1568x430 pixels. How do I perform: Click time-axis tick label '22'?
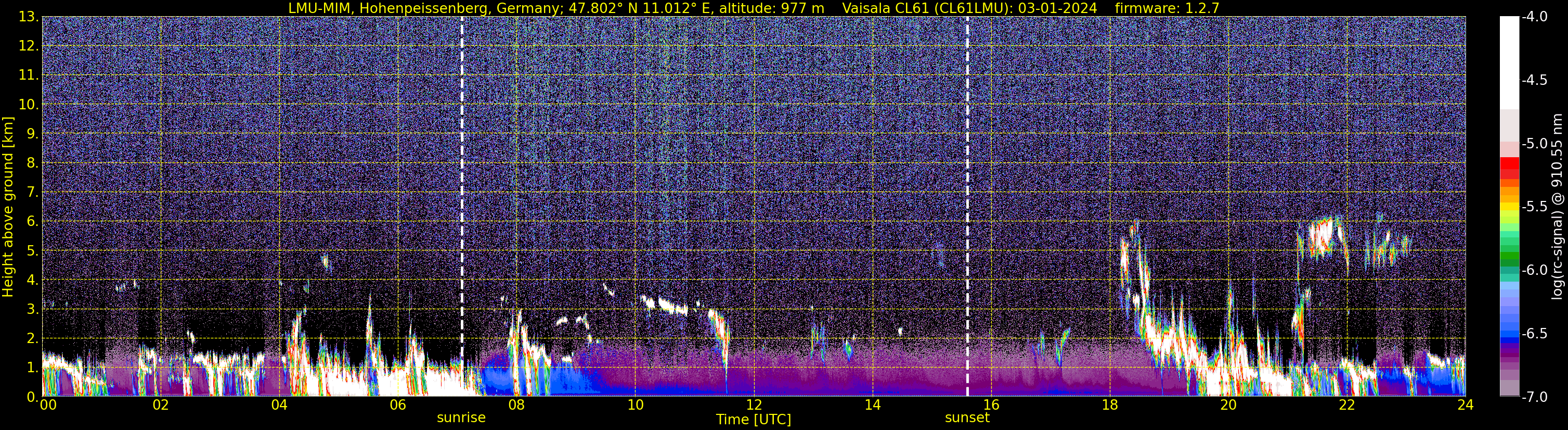(1347, 405)
